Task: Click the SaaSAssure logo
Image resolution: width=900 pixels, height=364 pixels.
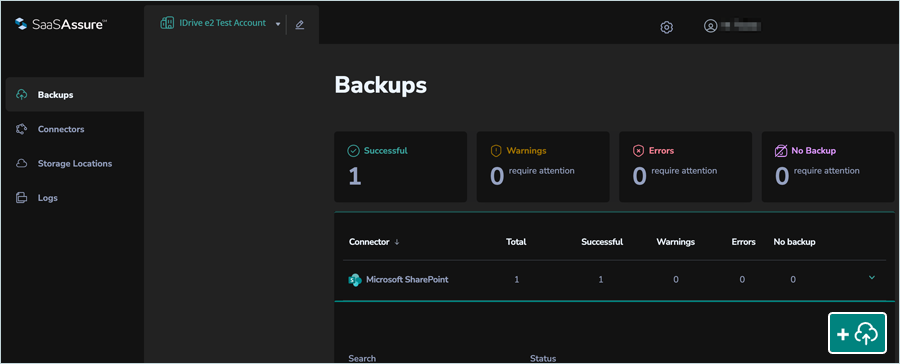Action: point(61,24)
